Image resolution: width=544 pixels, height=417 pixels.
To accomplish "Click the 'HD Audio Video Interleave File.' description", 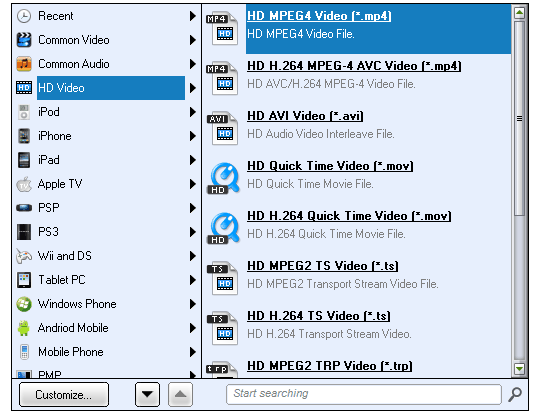I will point(321,134).
